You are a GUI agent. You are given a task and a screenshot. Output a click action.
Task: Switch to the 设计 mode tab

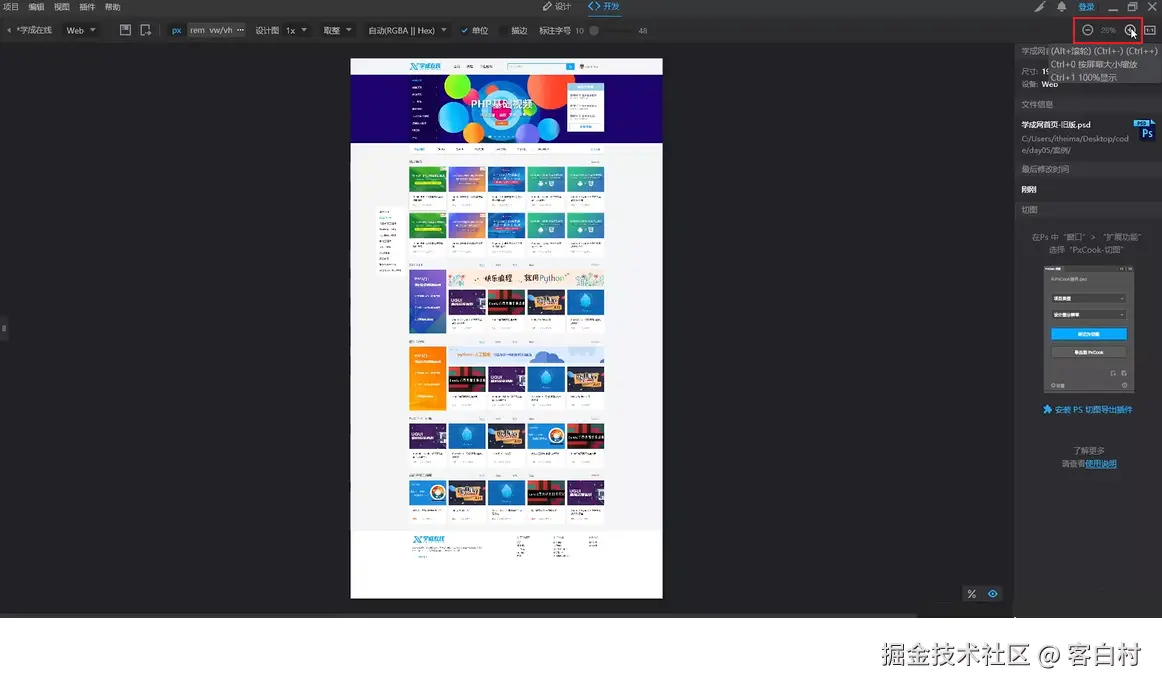557,7
